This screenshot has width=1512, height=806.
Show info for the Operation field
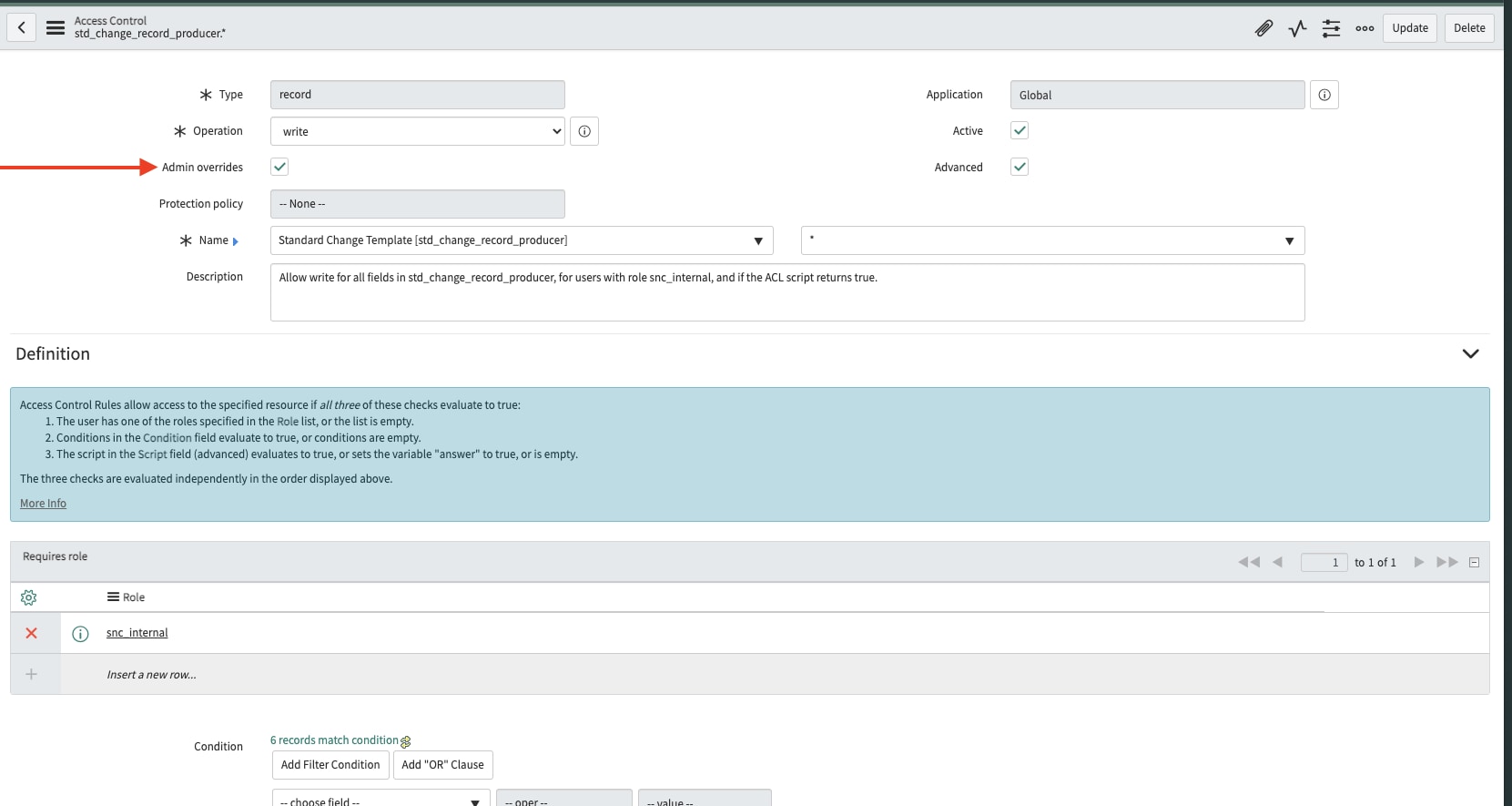[x=584, y=131]
